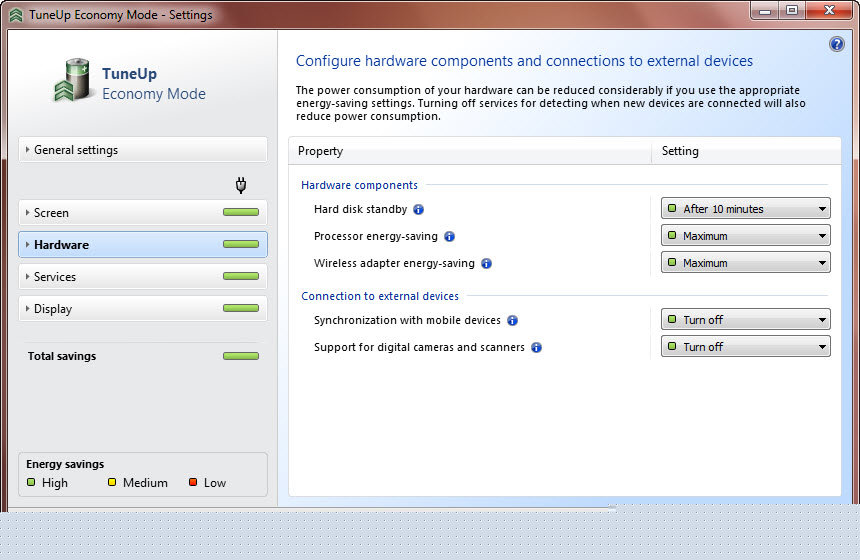Open the Wireless adapter energy-saving dropdown

(745, 263)
